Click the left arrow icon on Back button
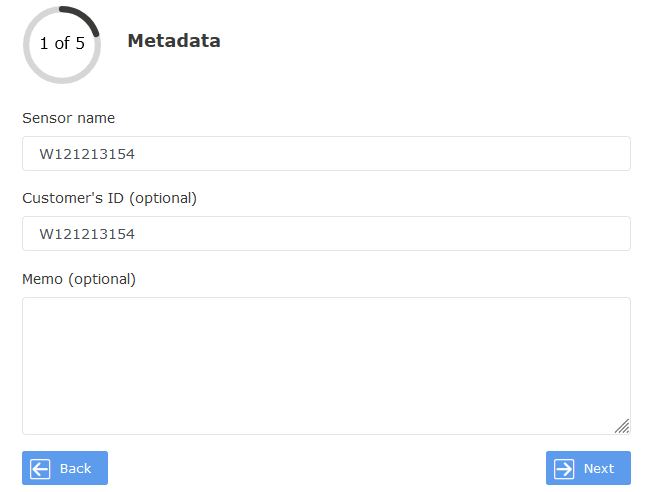Image resolution: width=654 pixels, height=492 pixels. pos(40,468)
